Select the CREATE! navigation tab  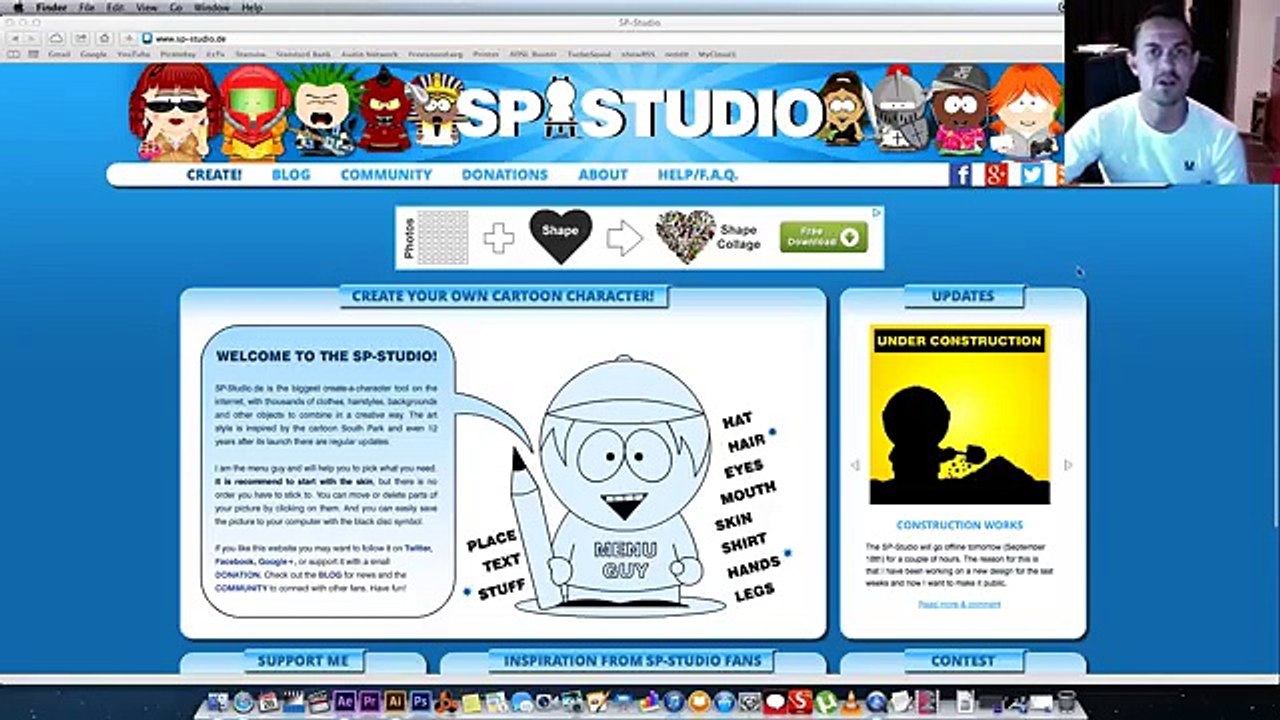[214, 174]
